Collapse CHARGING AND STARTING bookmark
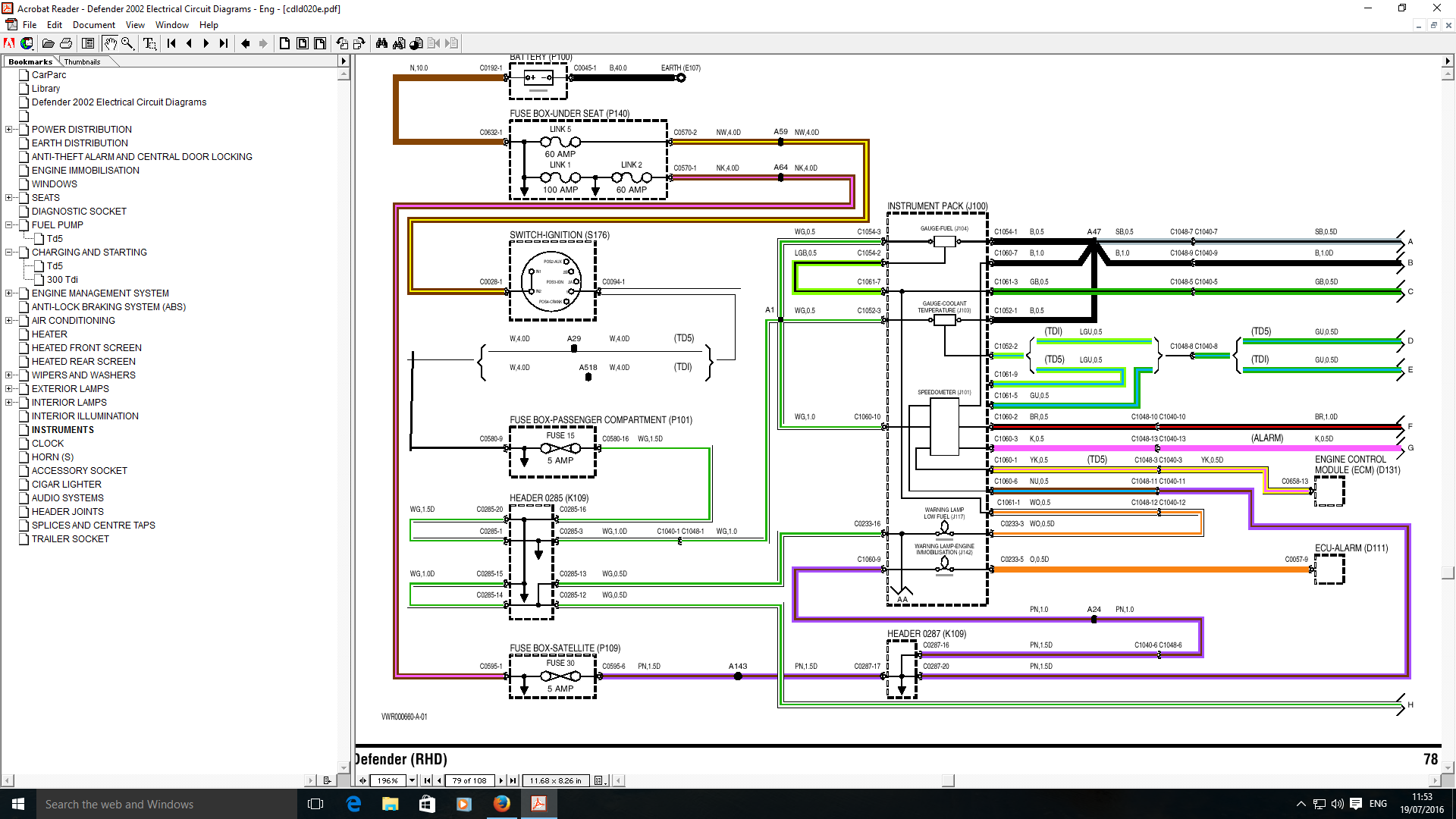The height and width of the screenshot is (819, 1456). [x=9, y=253]
